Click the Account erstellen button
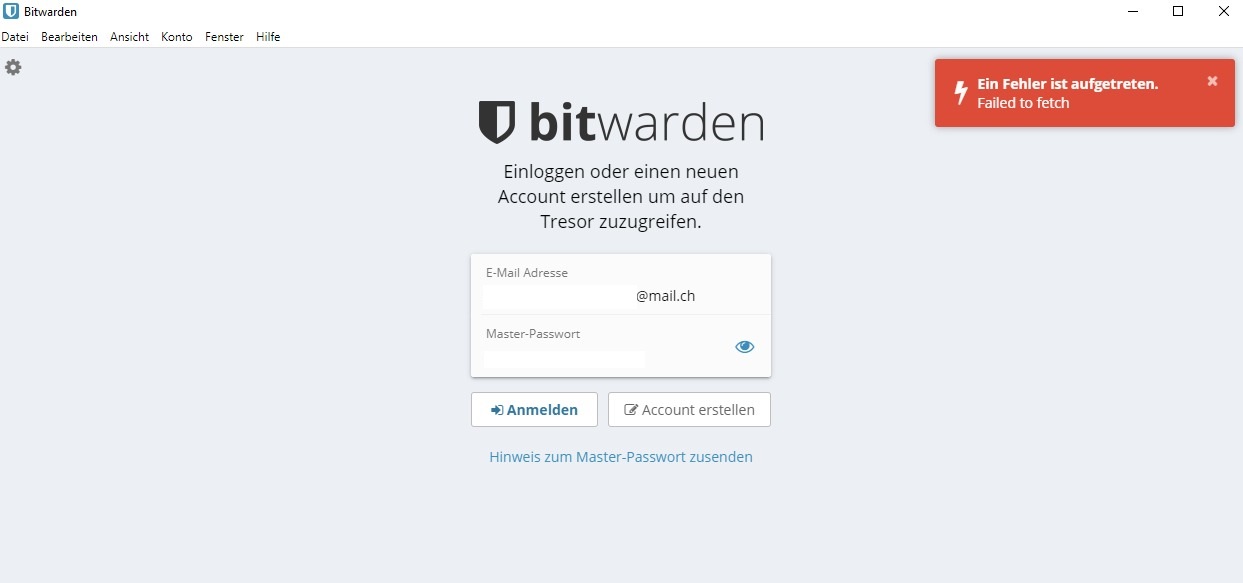 (689, 410)
